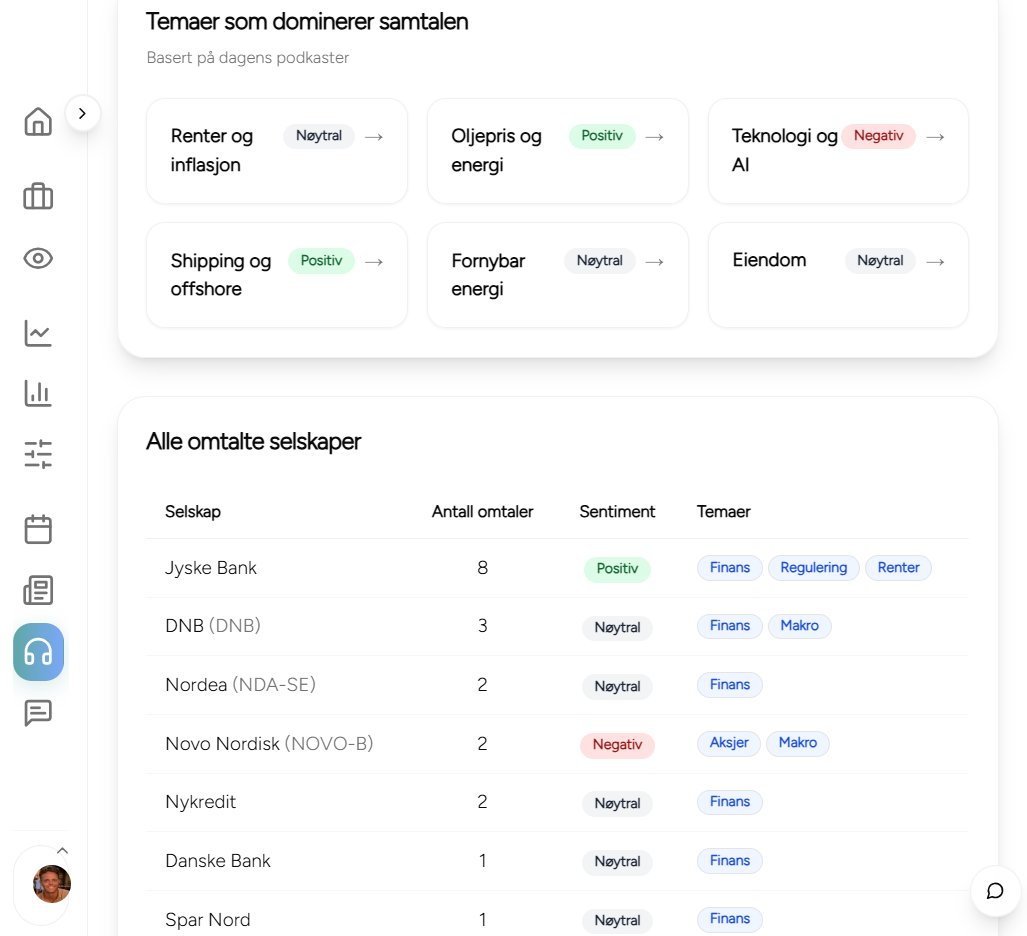
Task: Click arrow on Shipping og offshore card
Action: pos(374,262)
